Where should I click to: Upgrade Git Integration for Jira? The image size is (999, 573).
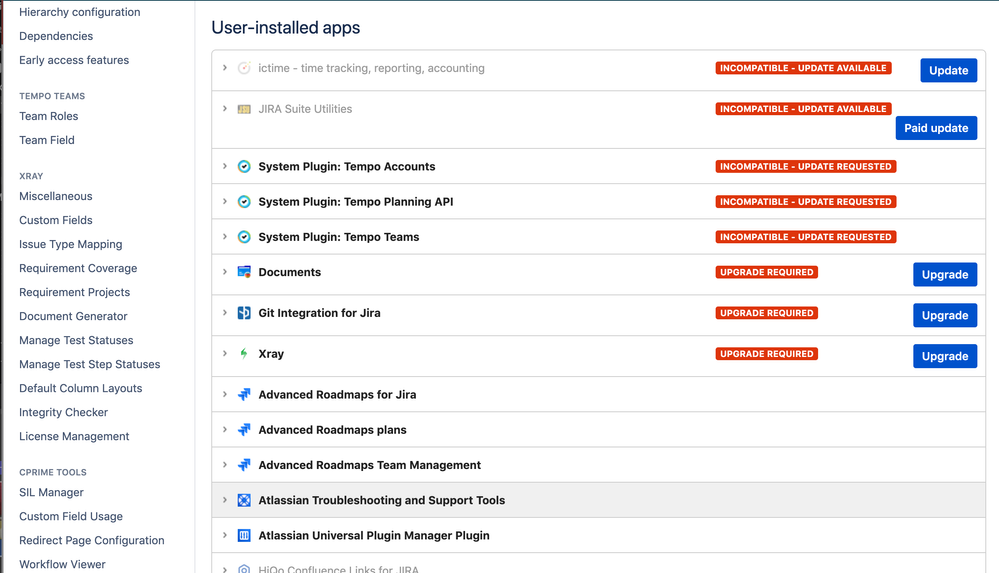(945, 315)
